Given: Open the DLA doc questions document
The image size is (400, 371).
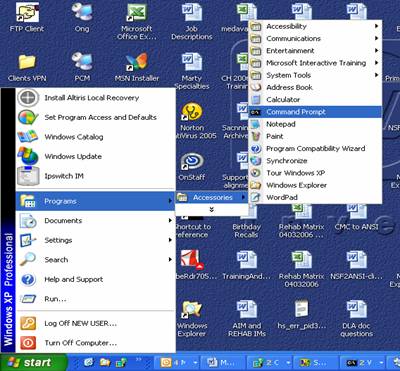Looking at the screenshot, I should click(x=356, y=319).
